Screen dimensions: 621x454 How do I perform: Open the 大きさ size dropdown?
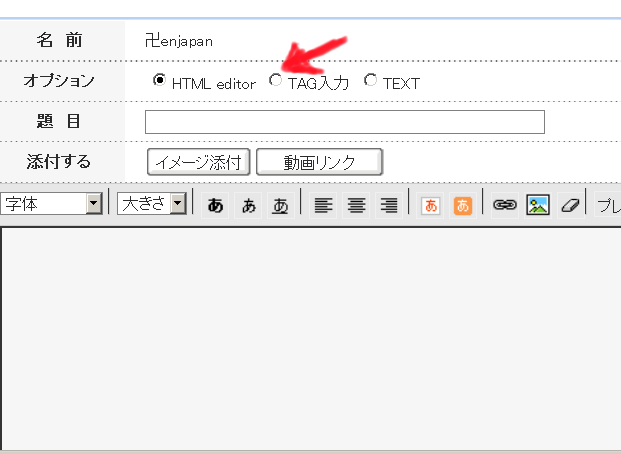pos(152,204)
